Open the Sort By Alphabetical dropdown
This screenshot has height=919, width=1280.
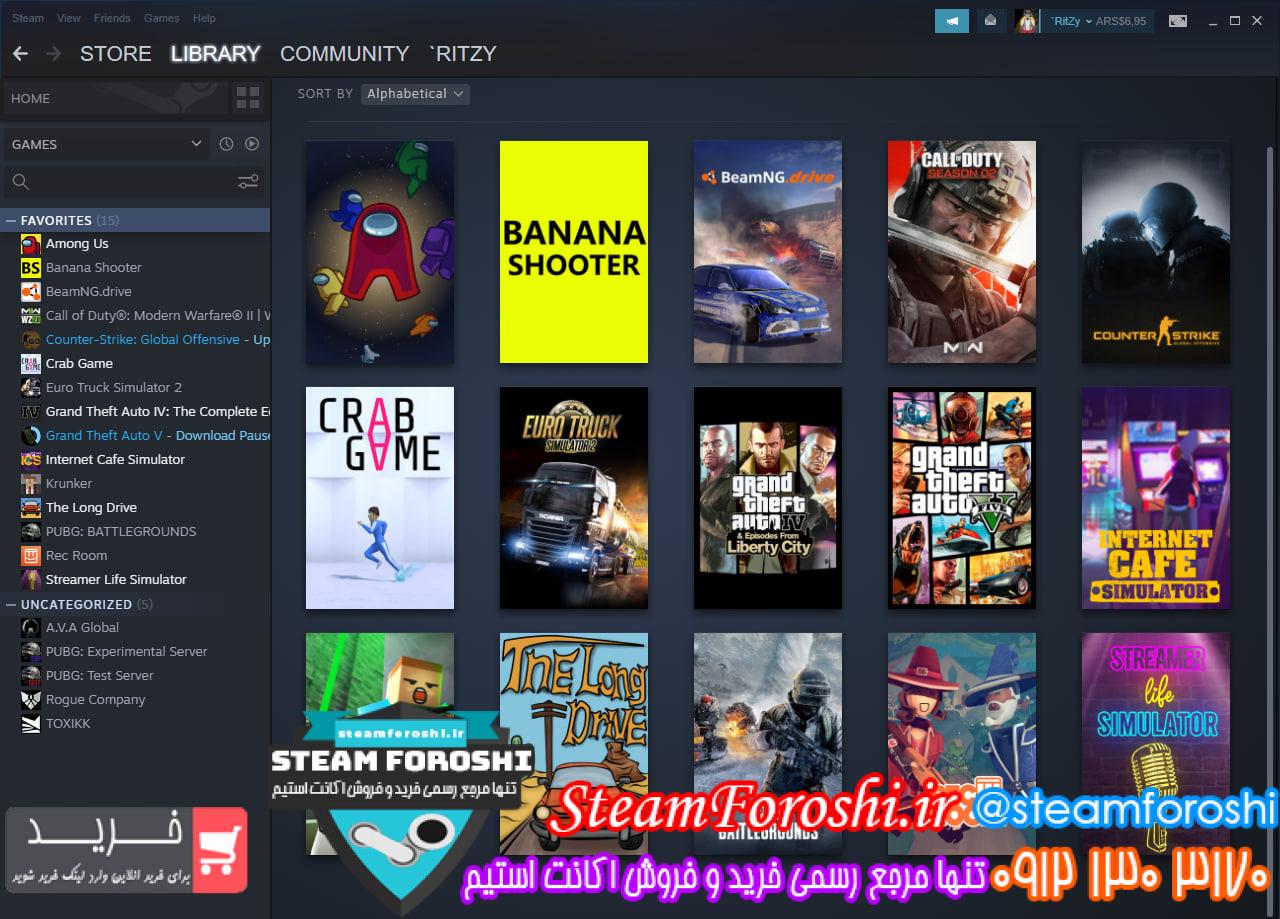(x=415, y=94)
